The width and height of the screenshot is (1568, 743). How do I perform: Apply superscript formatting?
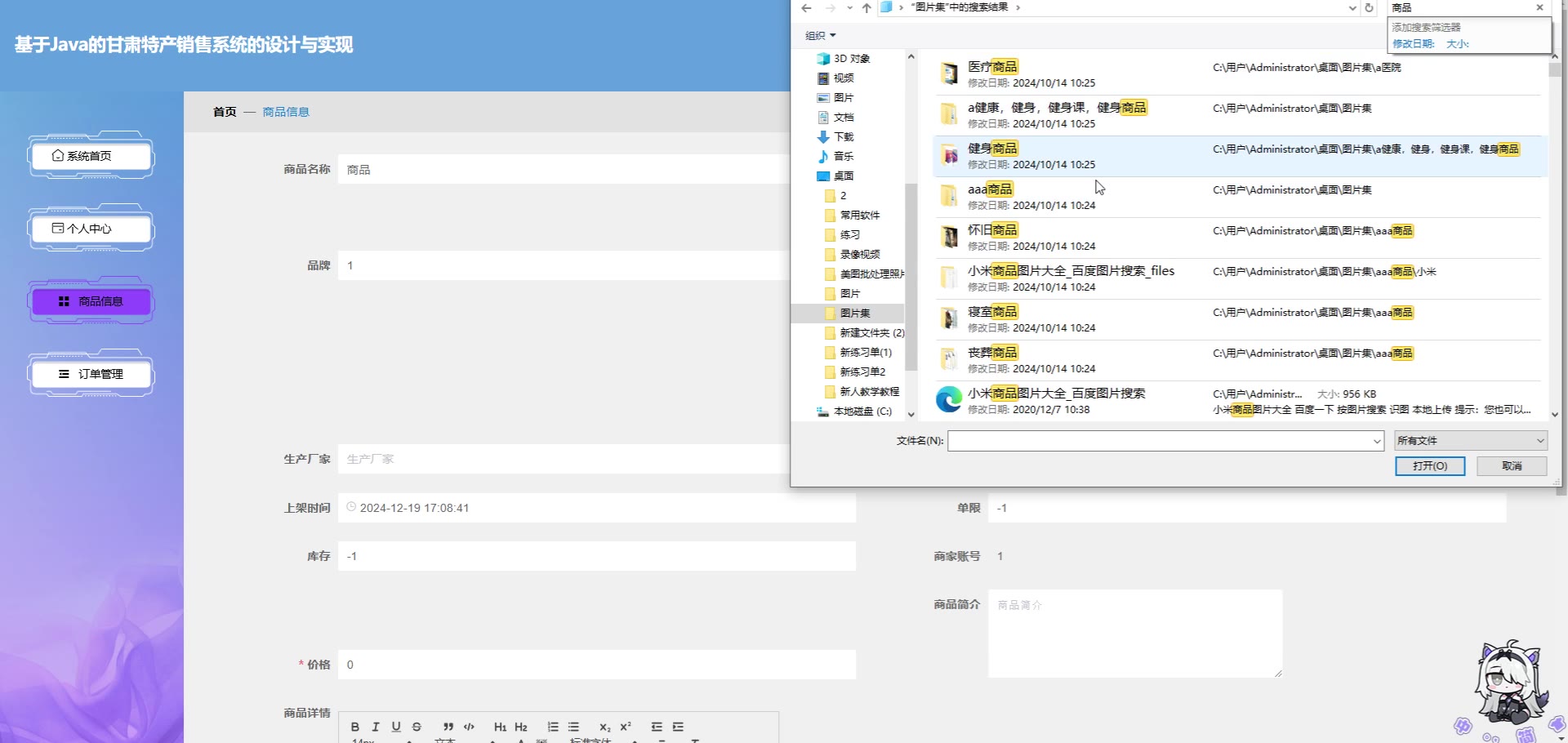(x=626, y=727)
